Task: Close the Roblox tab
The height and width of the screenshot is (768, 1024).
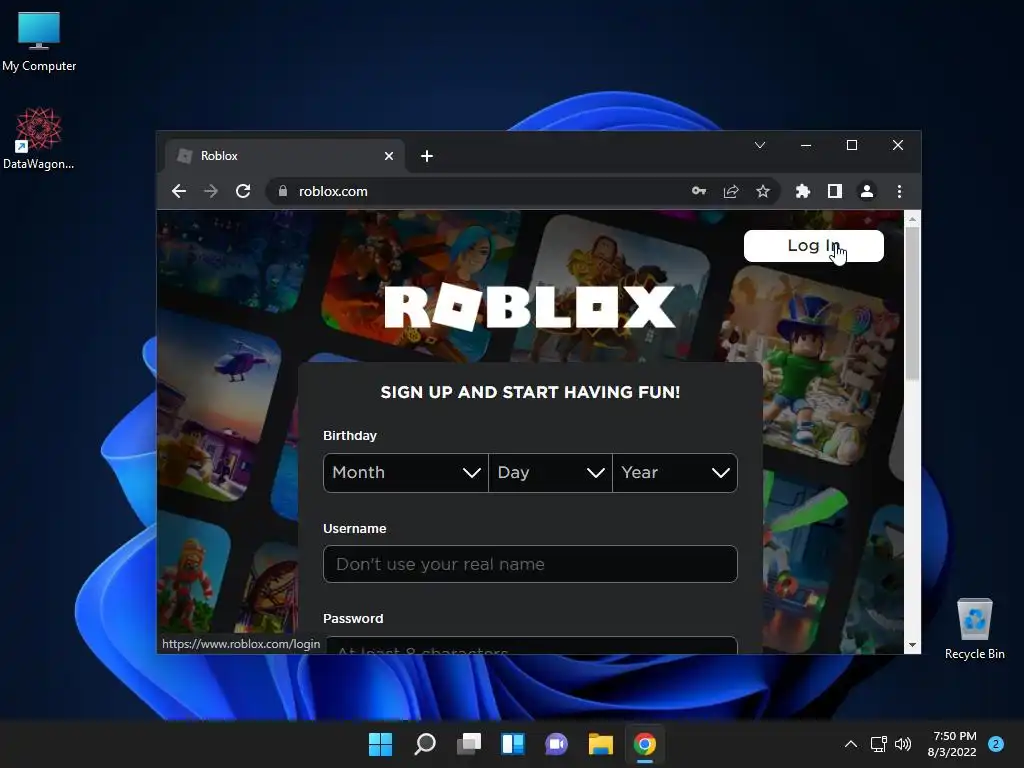Action: [x=389, y=156]
